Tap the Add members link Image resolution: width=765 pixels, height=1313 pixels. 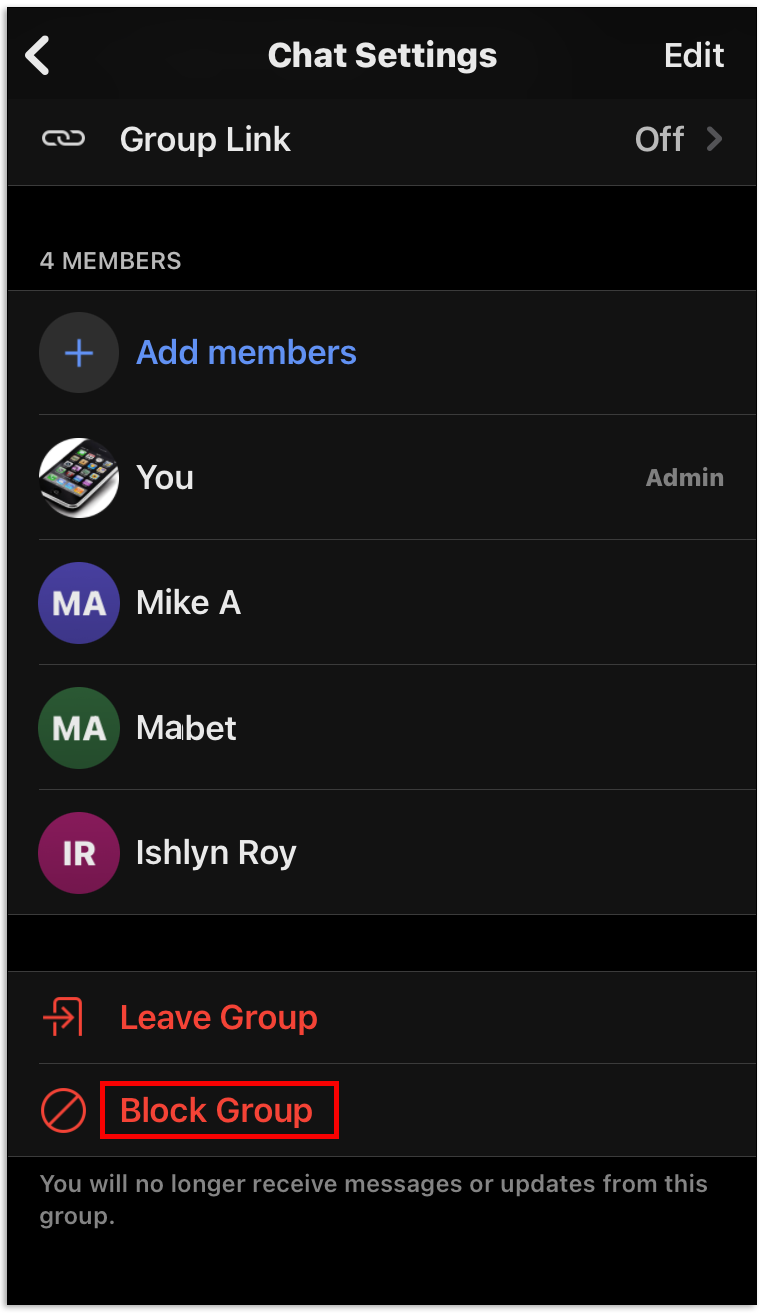[x=246, y=353]
